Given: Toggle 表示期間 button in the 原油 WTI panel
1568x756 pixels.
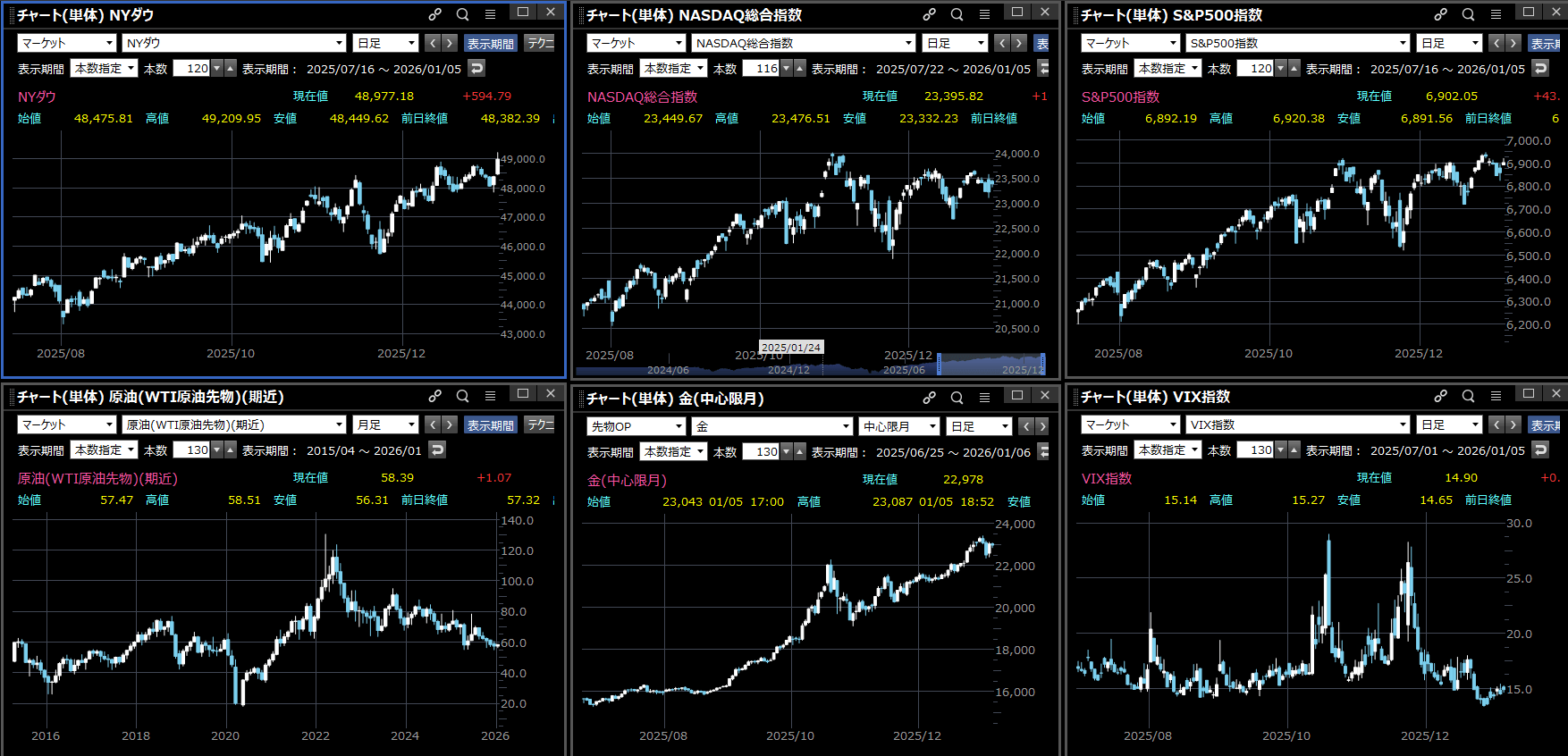Looking at the screenshot, I should pyautogui.click(x=490, y=424).
